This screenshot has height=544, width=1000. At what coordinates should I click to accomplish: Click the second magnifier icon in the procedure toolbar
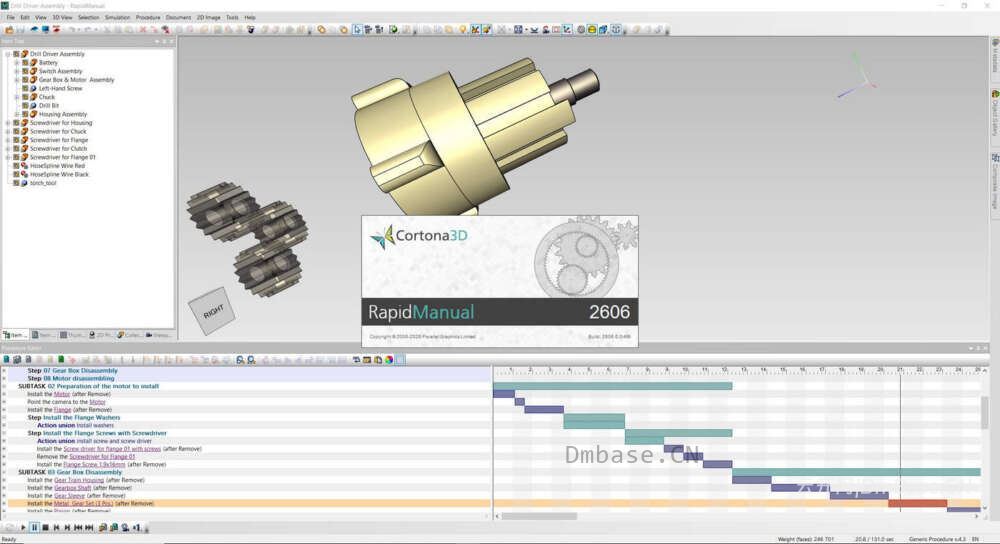tap(251, 360)
